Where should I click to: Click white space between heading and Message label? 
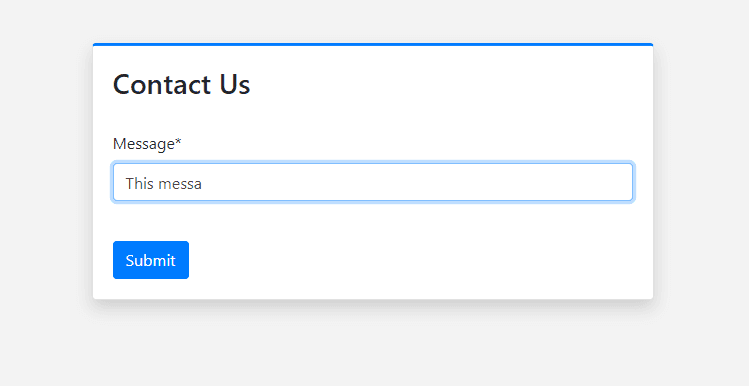[373, 117]
